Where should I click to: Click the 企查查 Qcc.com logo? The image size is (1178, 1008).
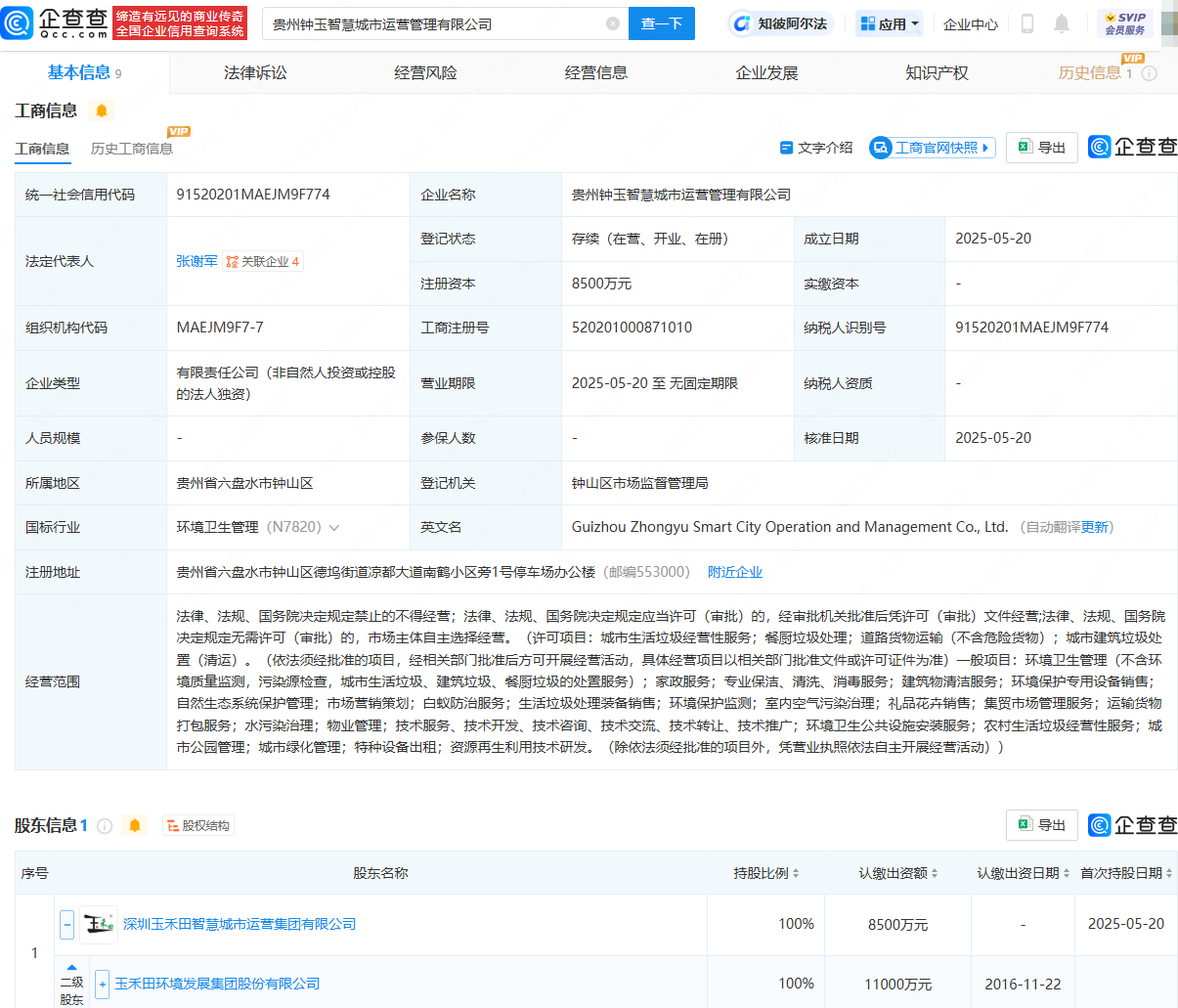coord(55,22)
